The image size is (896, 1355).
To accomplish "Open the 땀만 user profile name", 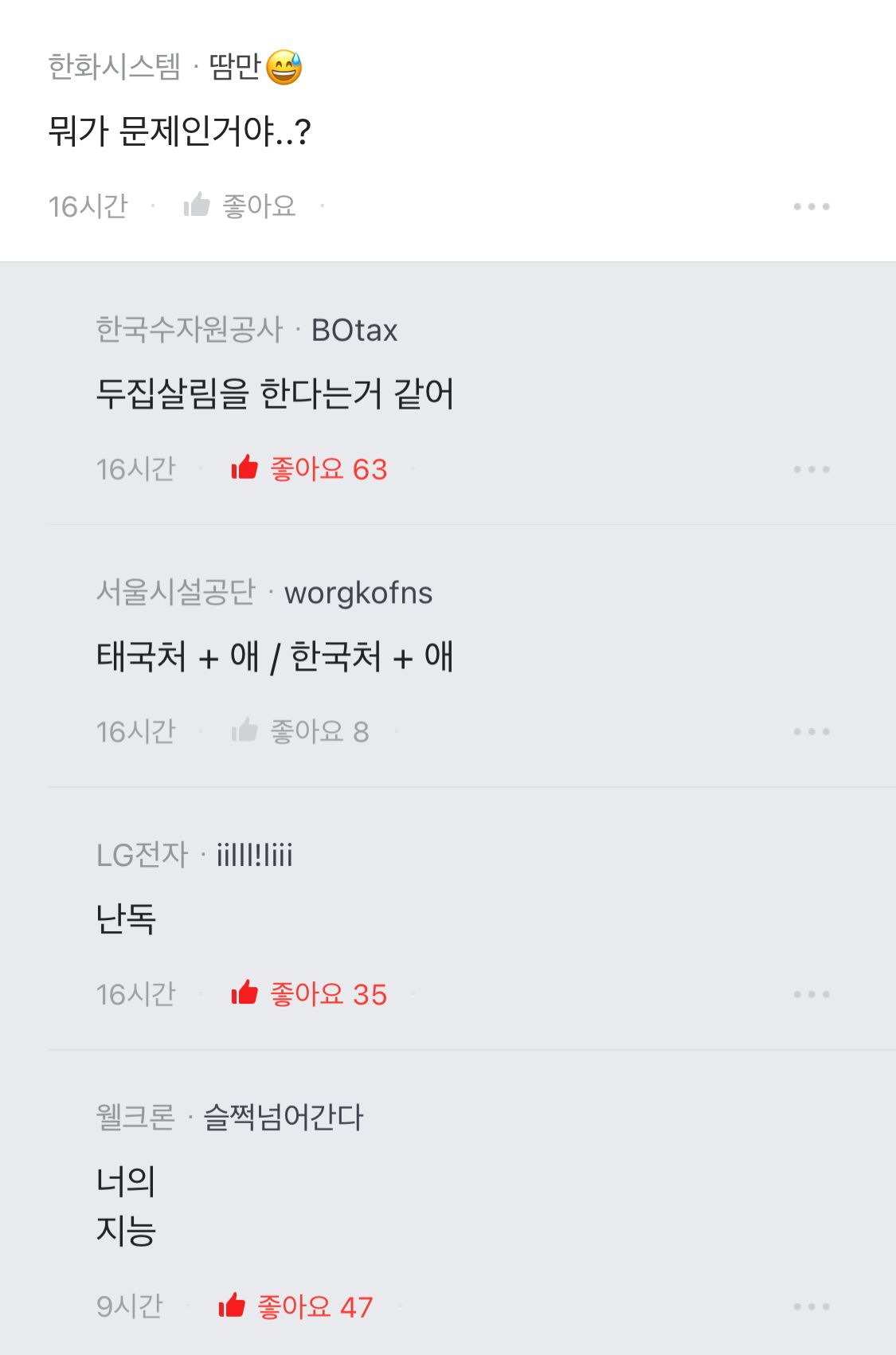I will coord(234,67).
